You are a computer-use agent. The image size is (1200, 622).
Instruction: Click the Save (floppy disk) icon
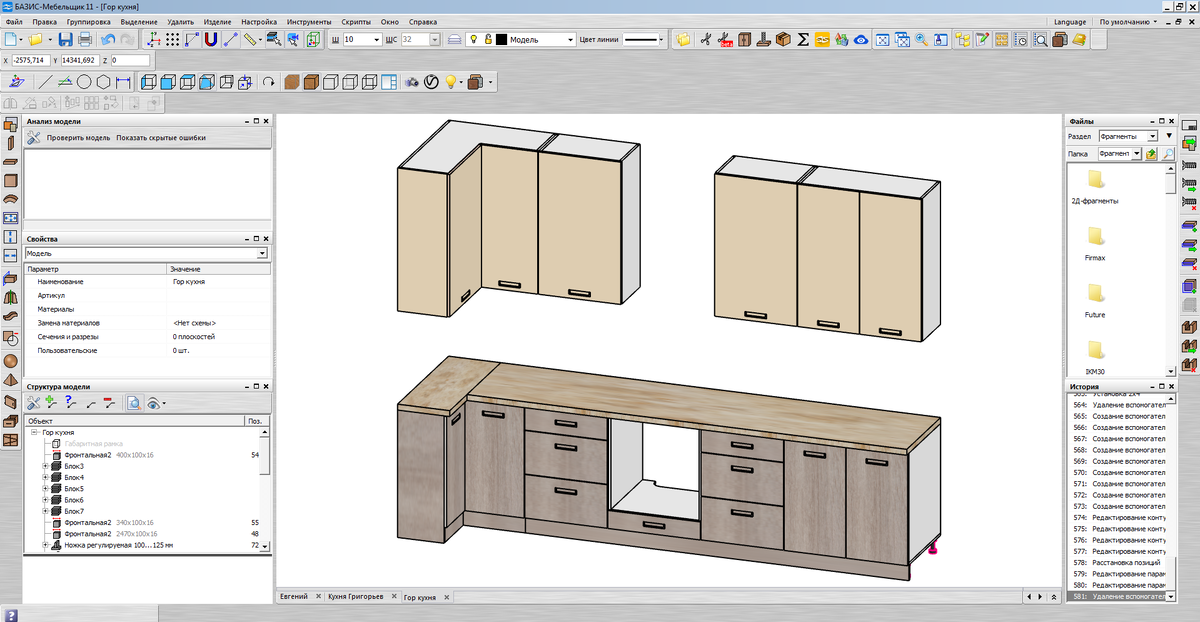(65, 40)
